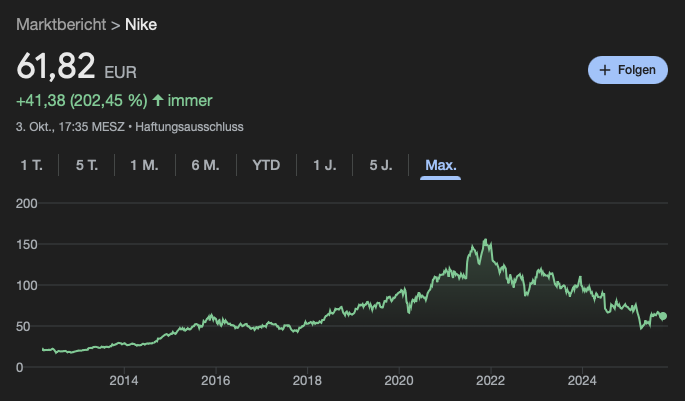Switch chart to YTD view

pos(266,165)
